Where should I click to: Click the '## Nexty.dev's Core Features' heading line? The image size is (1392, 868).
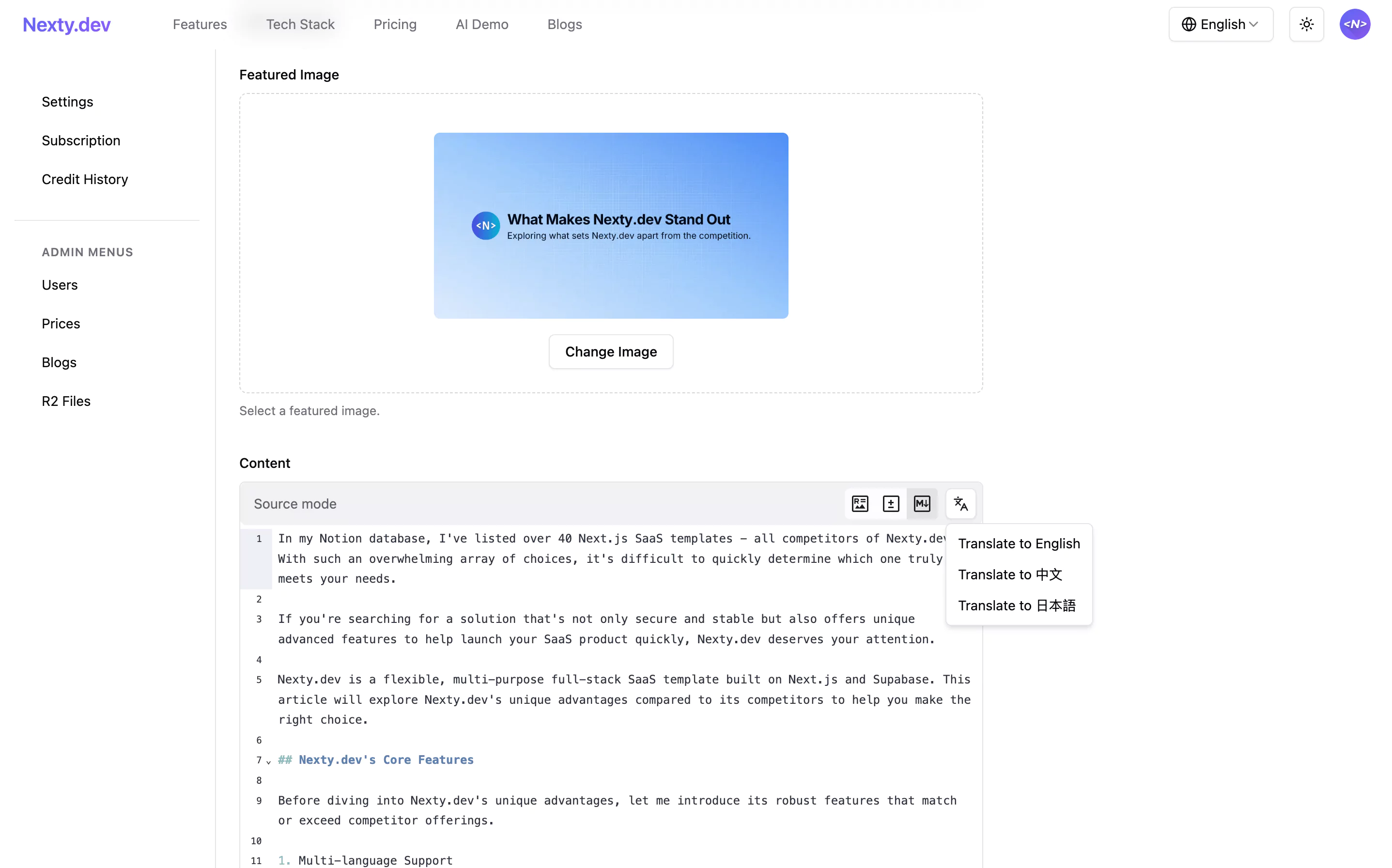click(375, 759)
